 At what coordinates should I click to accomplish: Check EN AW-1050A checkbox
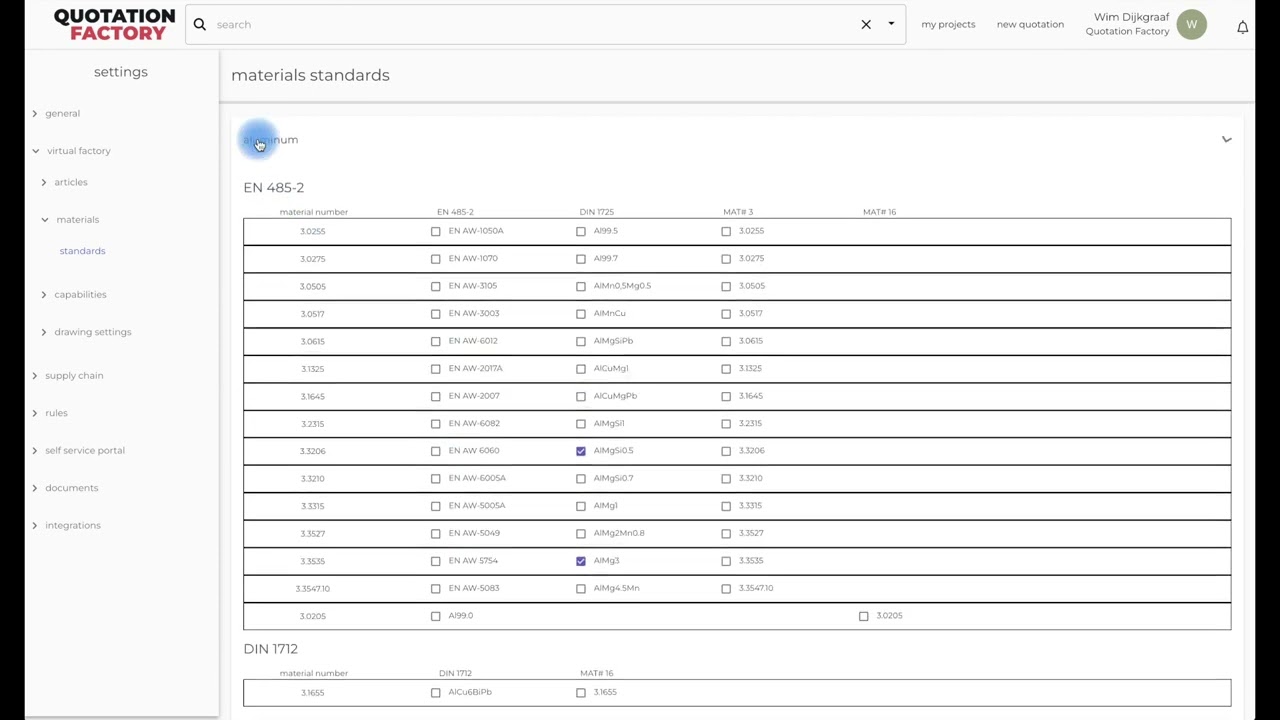(x=436, y=232)
